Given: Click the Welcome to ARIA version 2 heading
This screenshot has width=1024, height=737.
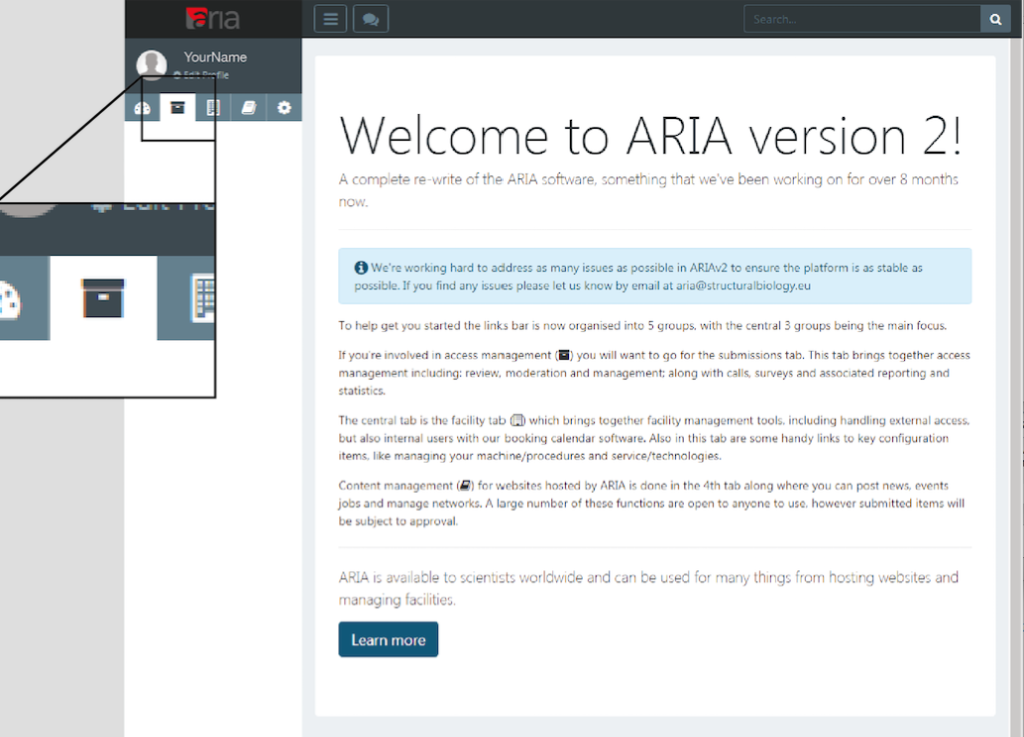Looking at the screenshot, I should (650, 136).
